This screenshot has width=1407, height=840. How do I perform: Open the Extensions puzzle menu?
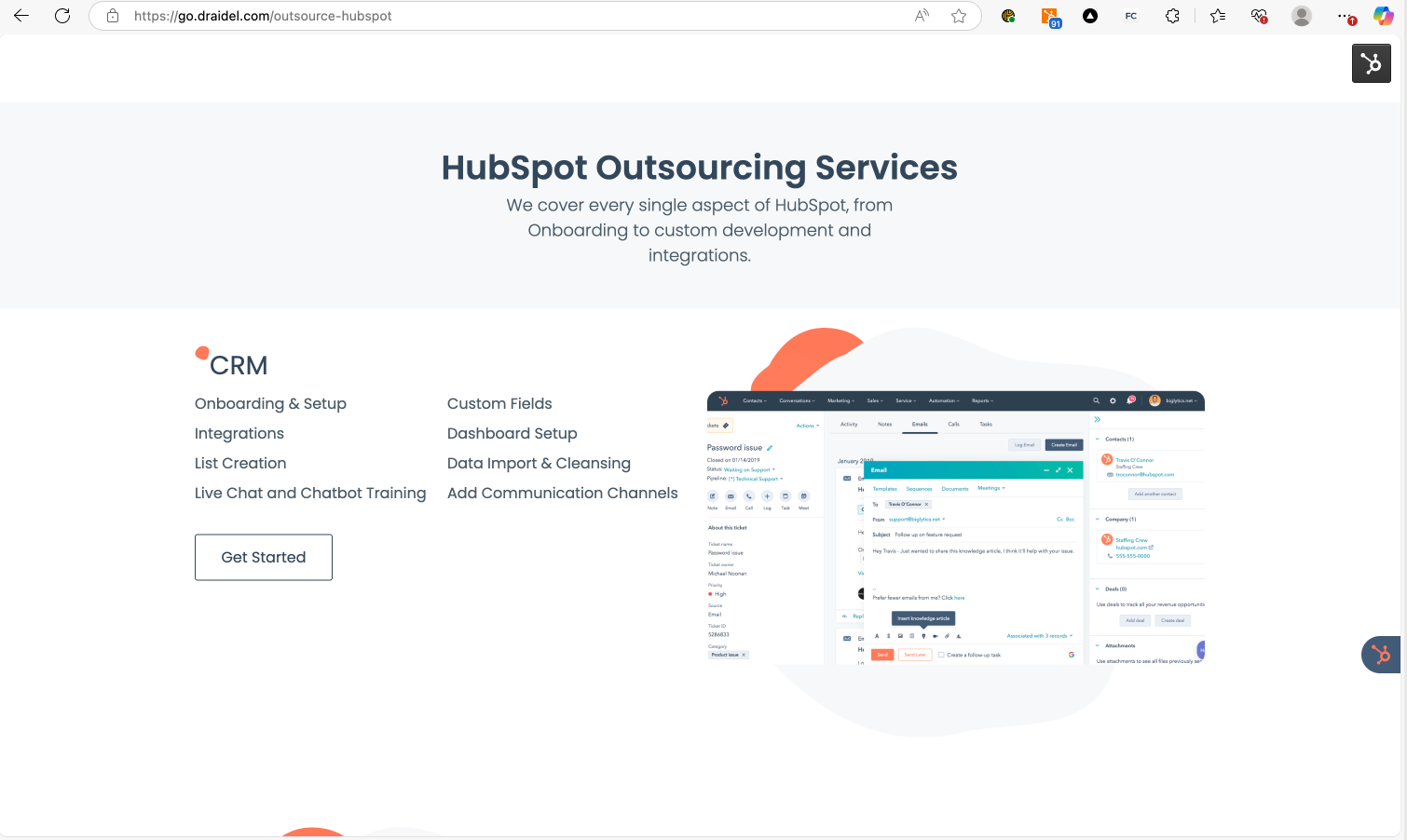point(1172,16)
